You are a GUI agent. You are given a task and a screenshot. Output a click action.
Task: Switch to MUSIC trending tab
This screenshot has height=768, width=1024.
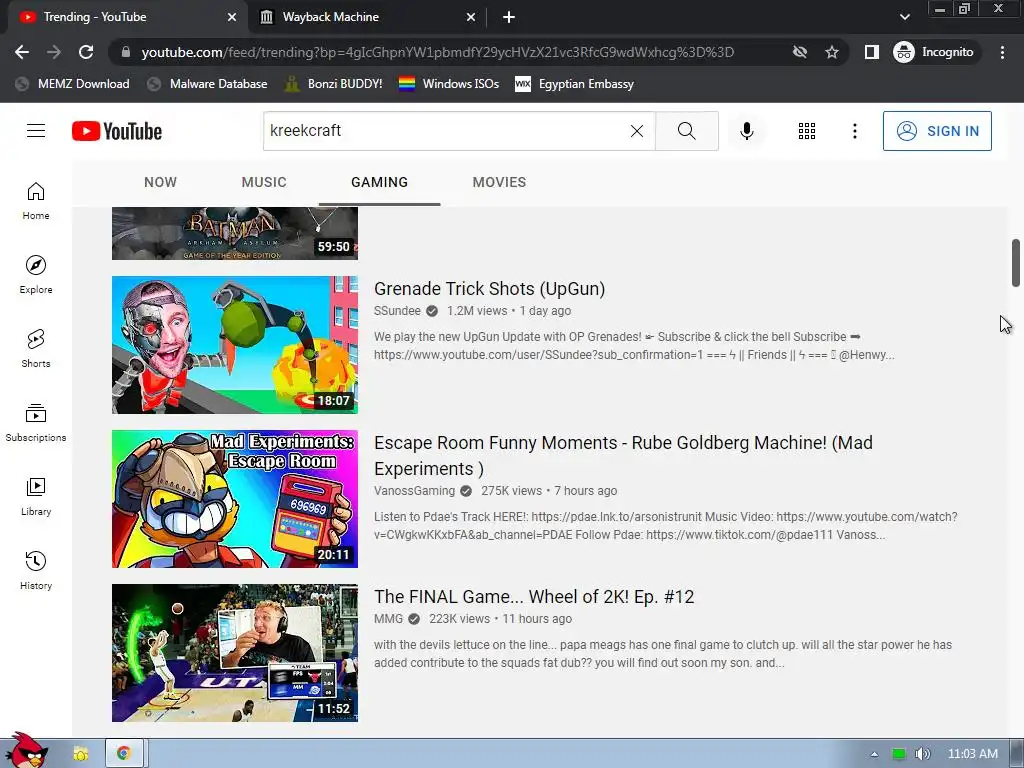(264, 182)
